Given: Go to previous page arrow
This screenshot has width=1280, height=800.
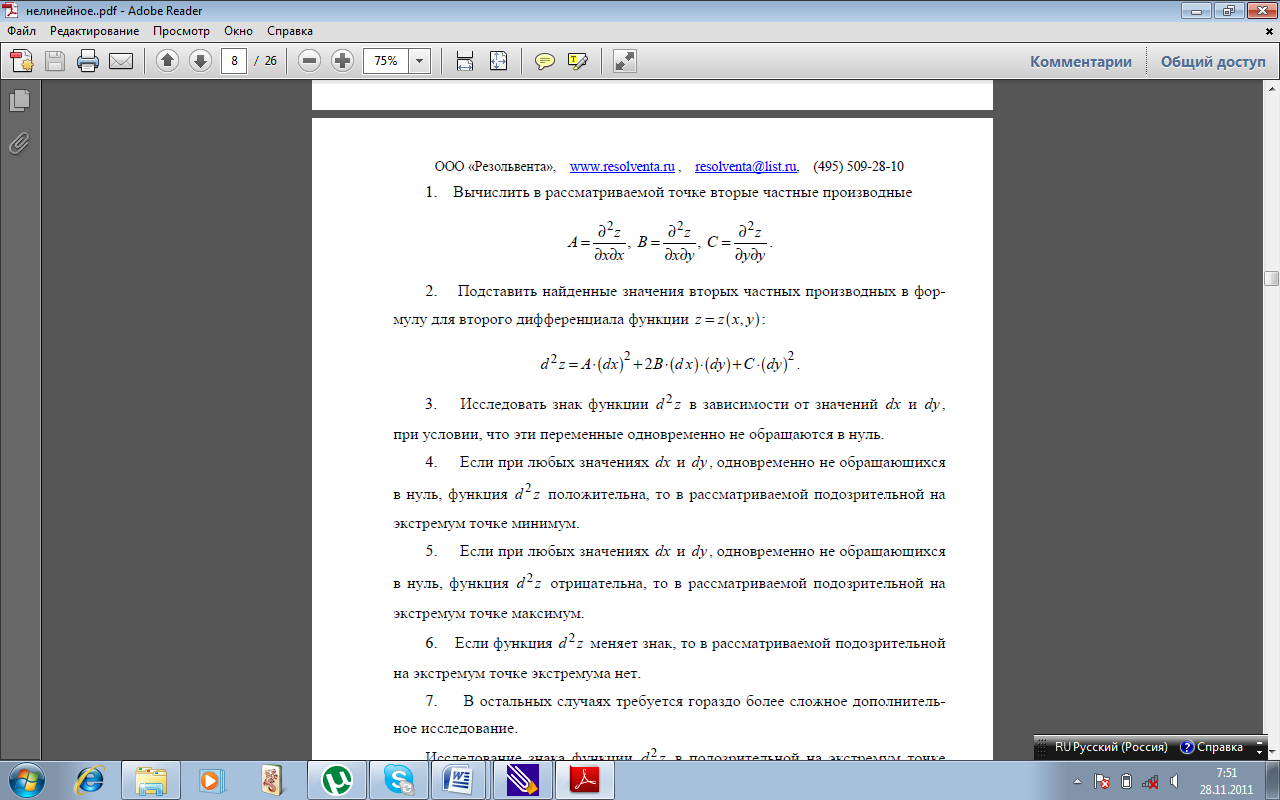Looking at the screenshot, I should pos(167,61).
